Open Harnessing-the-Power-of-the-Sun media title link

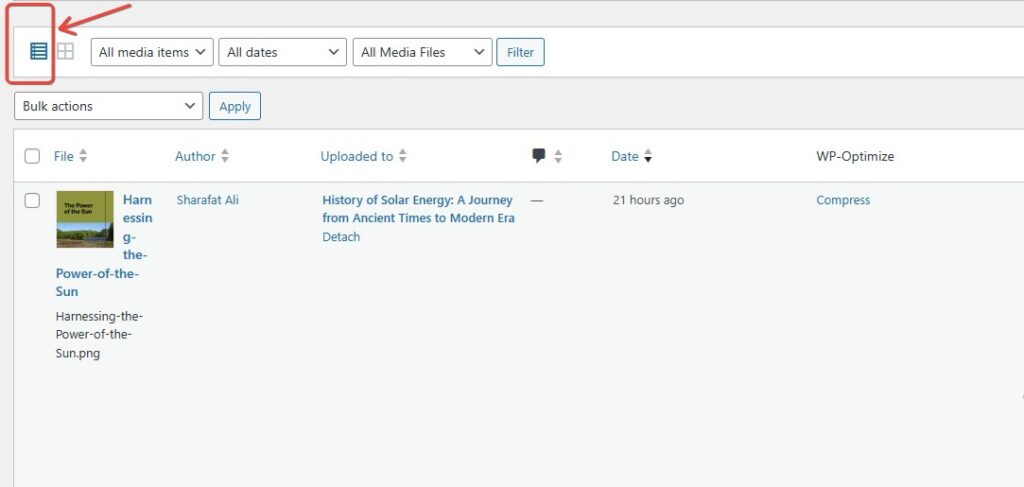(x=104, y=245)
